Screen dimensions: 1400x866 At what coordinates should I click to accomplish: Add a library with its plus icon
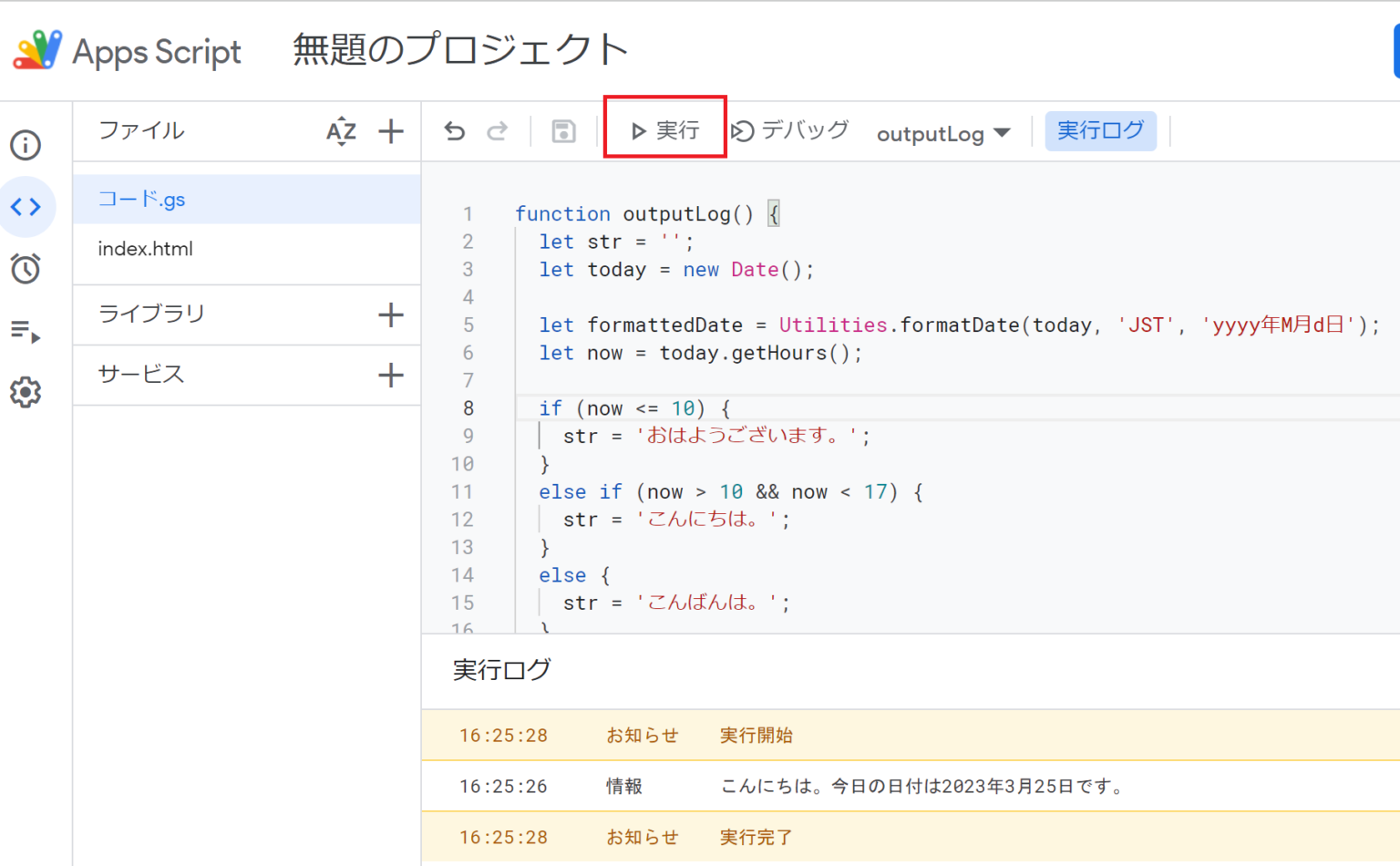[390, 314]
